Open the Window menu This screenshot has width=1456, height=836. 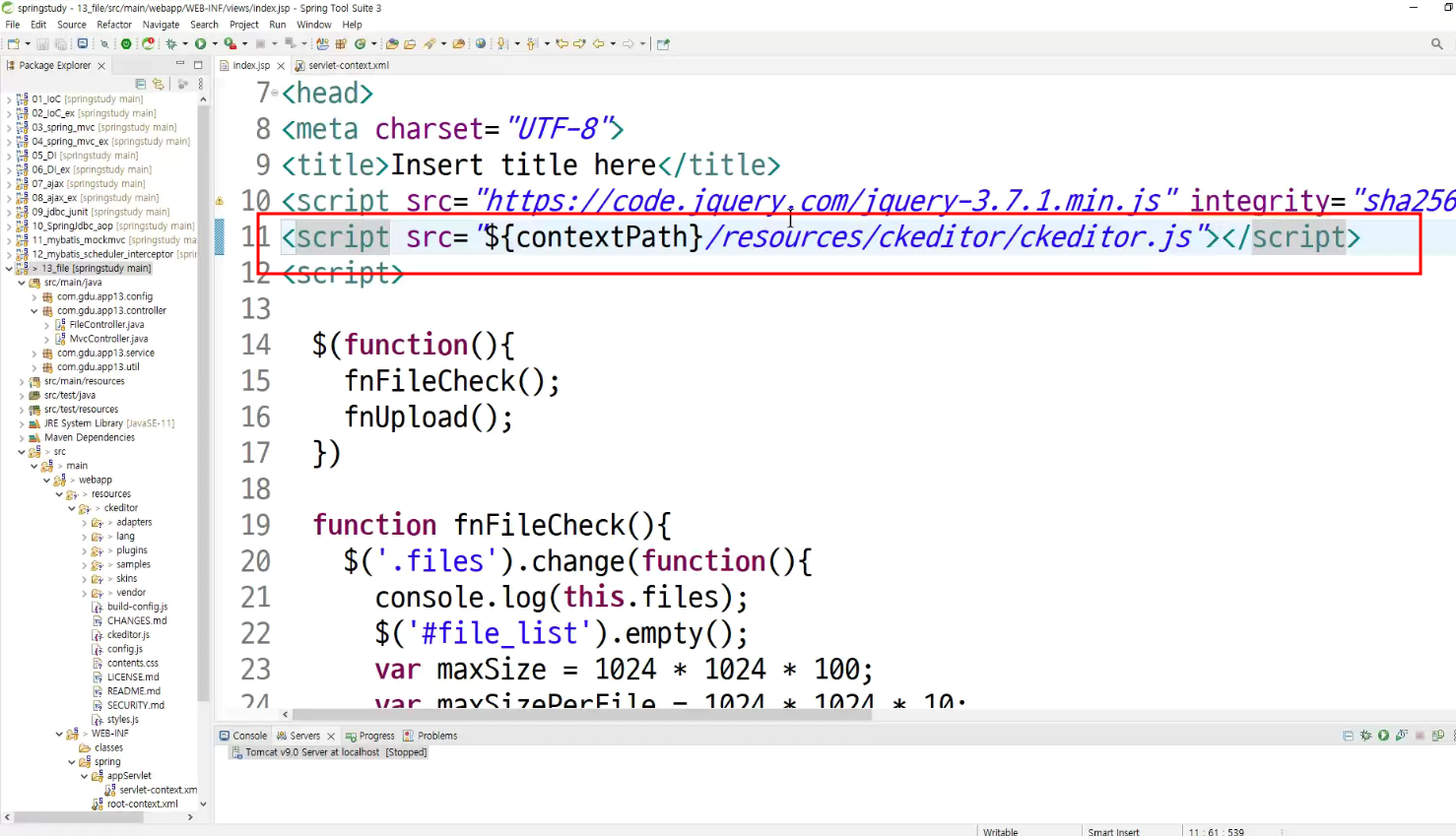click(314, 25)
